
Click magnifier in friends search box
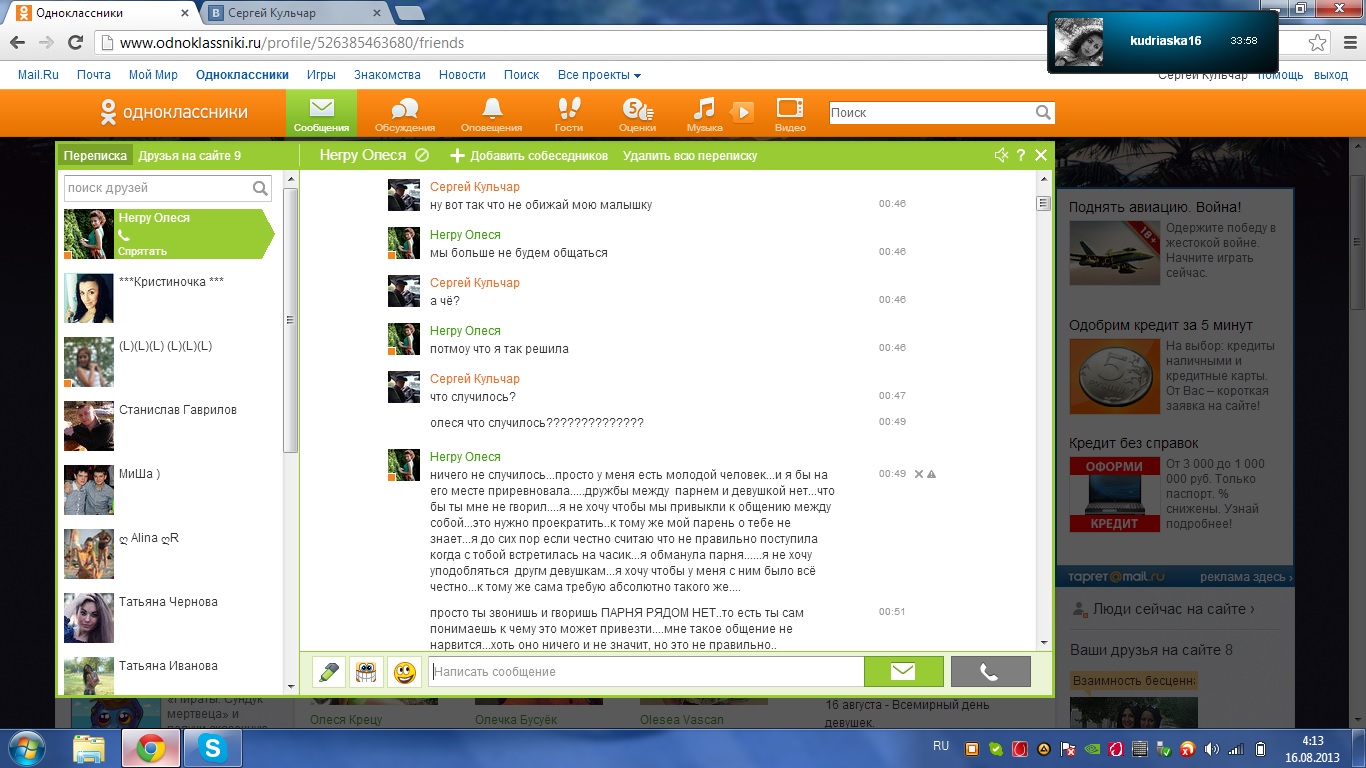(260, 188)
